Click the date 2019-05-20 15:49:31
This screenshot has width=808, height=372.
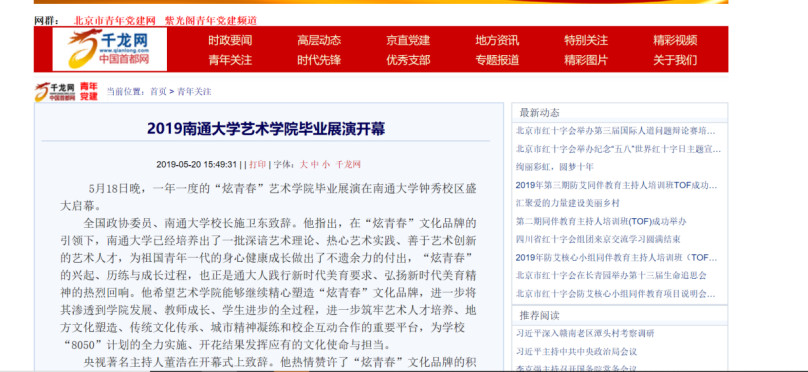(x=196, y=164)
